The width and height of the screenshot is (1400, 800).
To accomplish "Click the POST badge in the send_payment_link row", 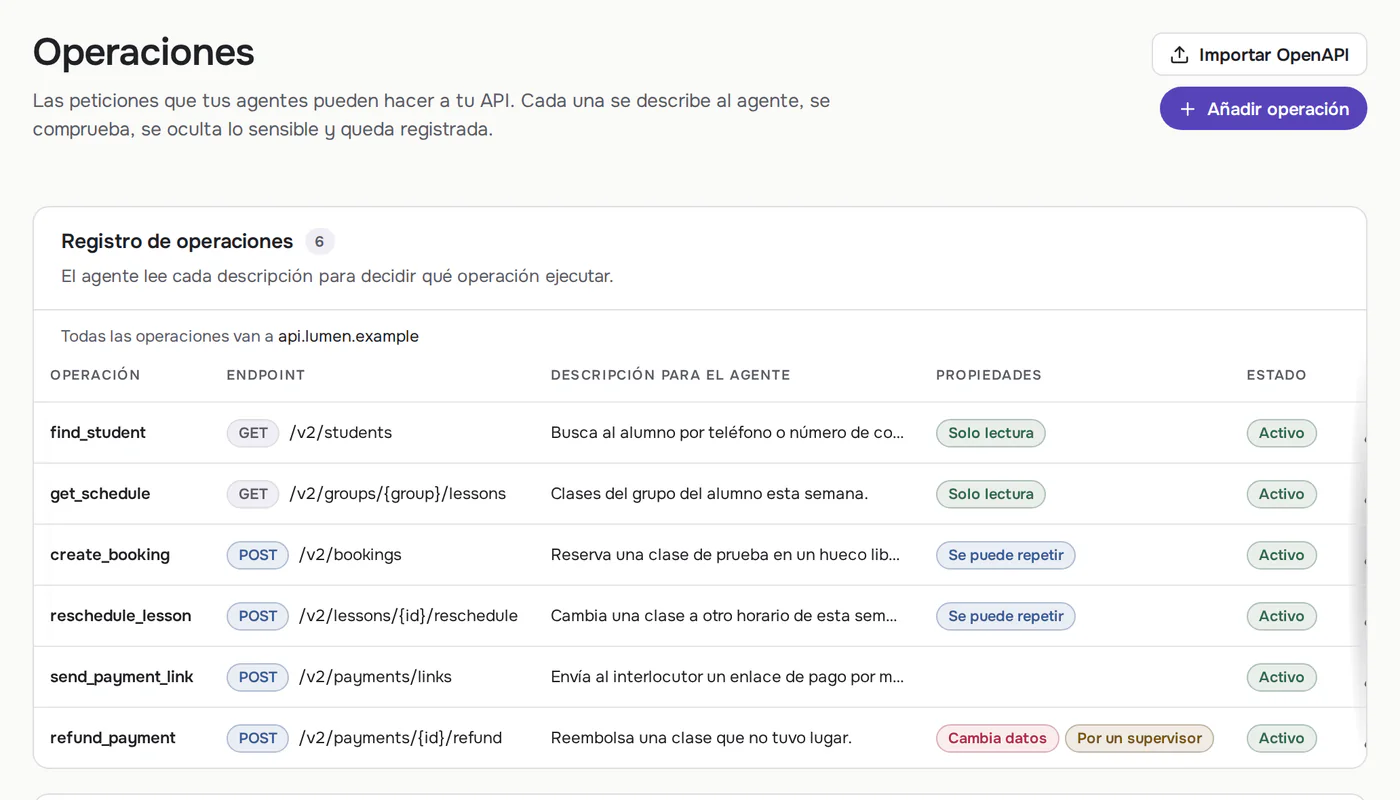I will click(x=258, y=677).
